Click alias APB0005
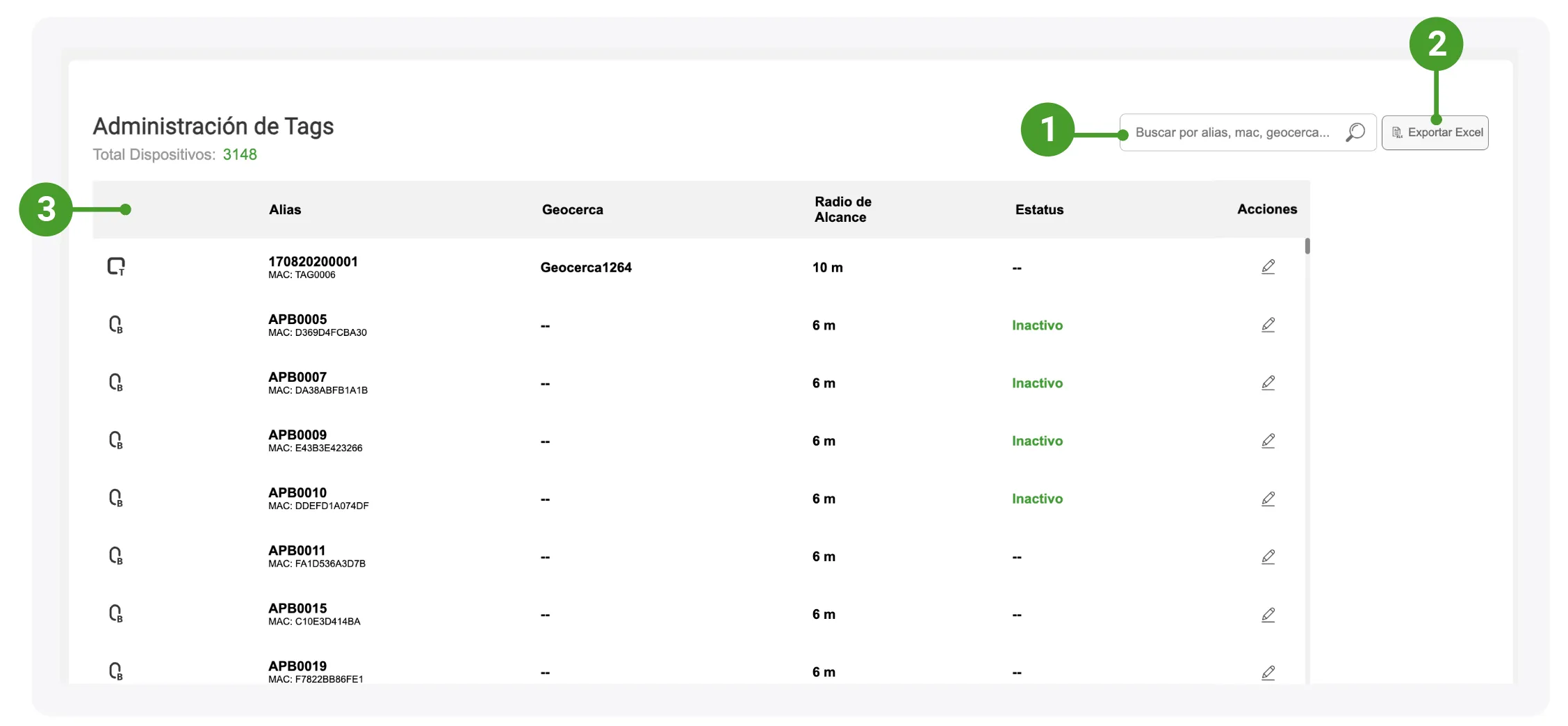1568x726 pixels. tap(297, 319)
